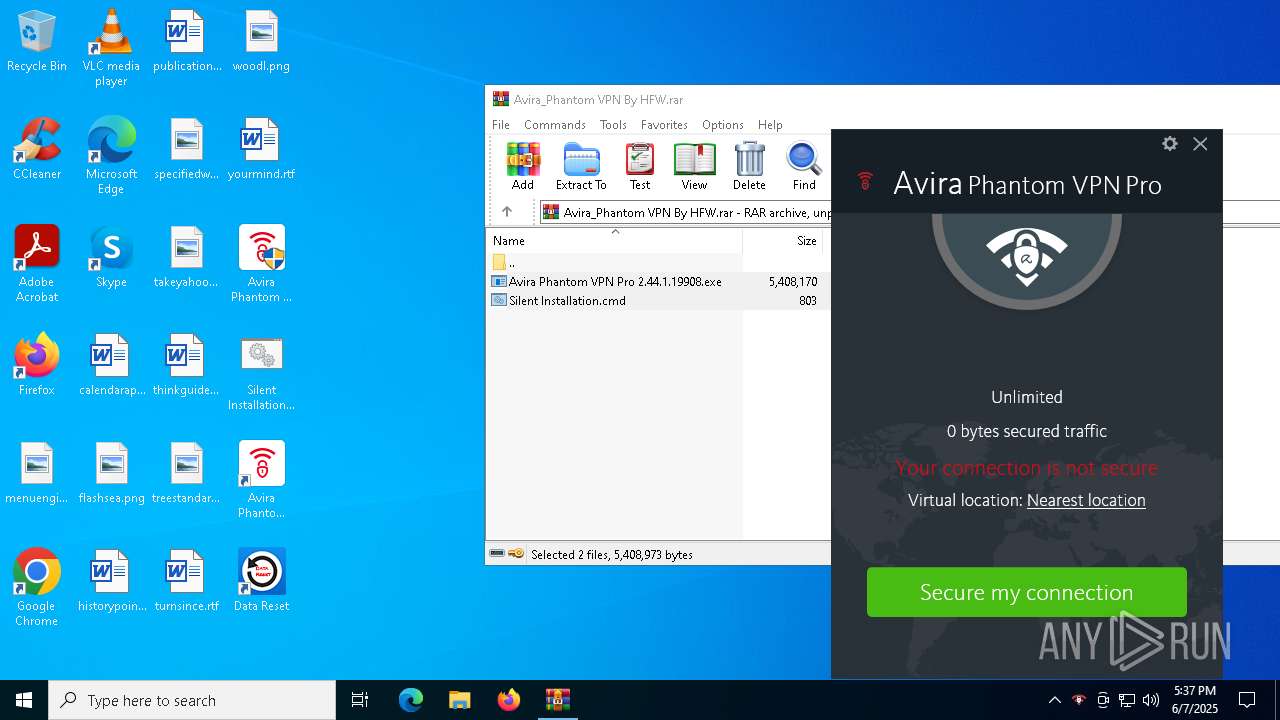
Task: Open File Explorer from the taskbar
Action: coord(459,700)
